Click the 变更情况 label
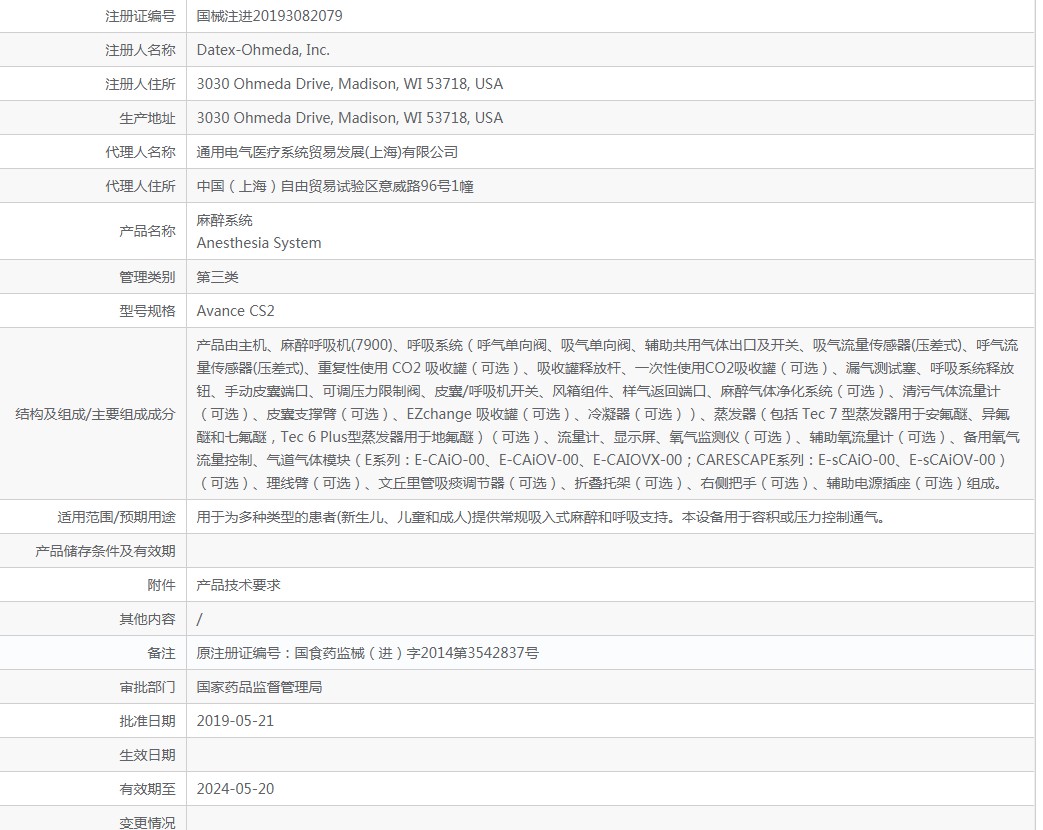Viewport: 1043px width, 830px height. tap(148, 823)
